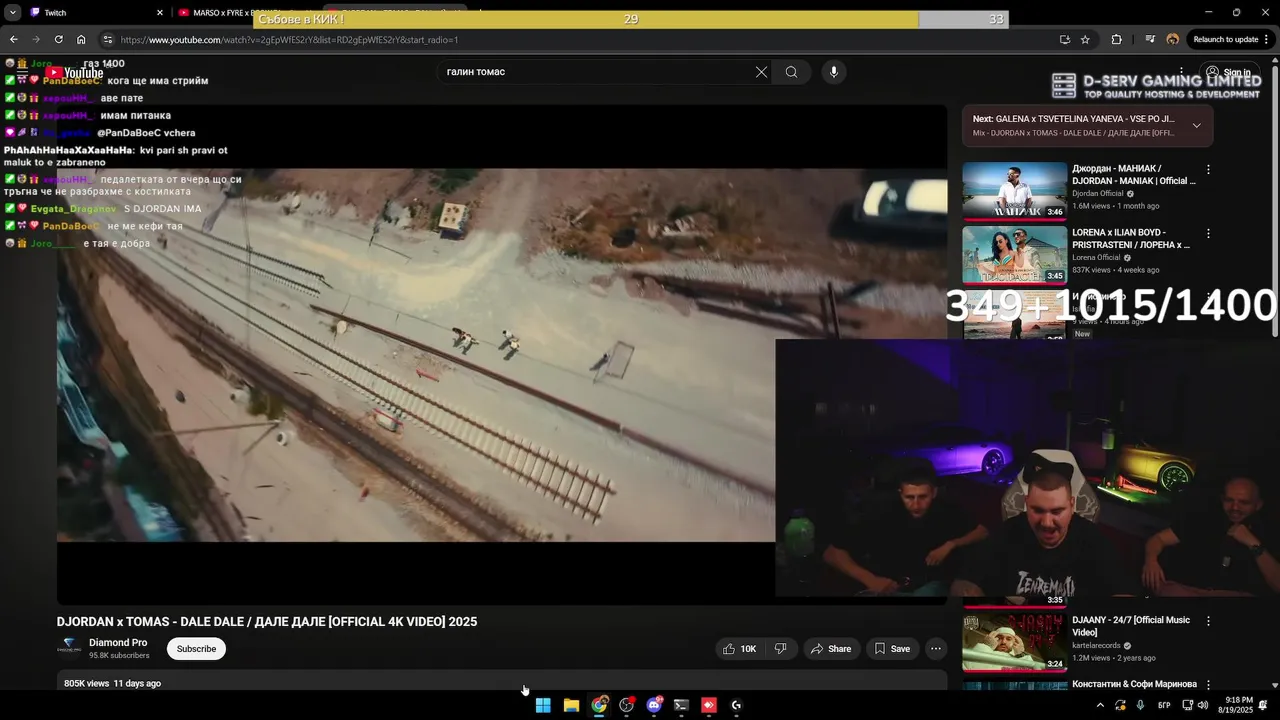1280x720 pixels.
Task: Open the microphone tray icon
Action: [x=1140, y=705]
